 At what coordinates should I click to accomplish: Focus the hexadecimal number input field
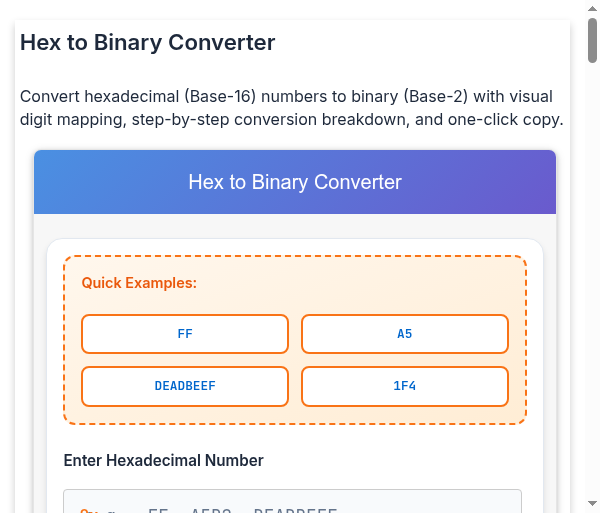click(292, 503)
